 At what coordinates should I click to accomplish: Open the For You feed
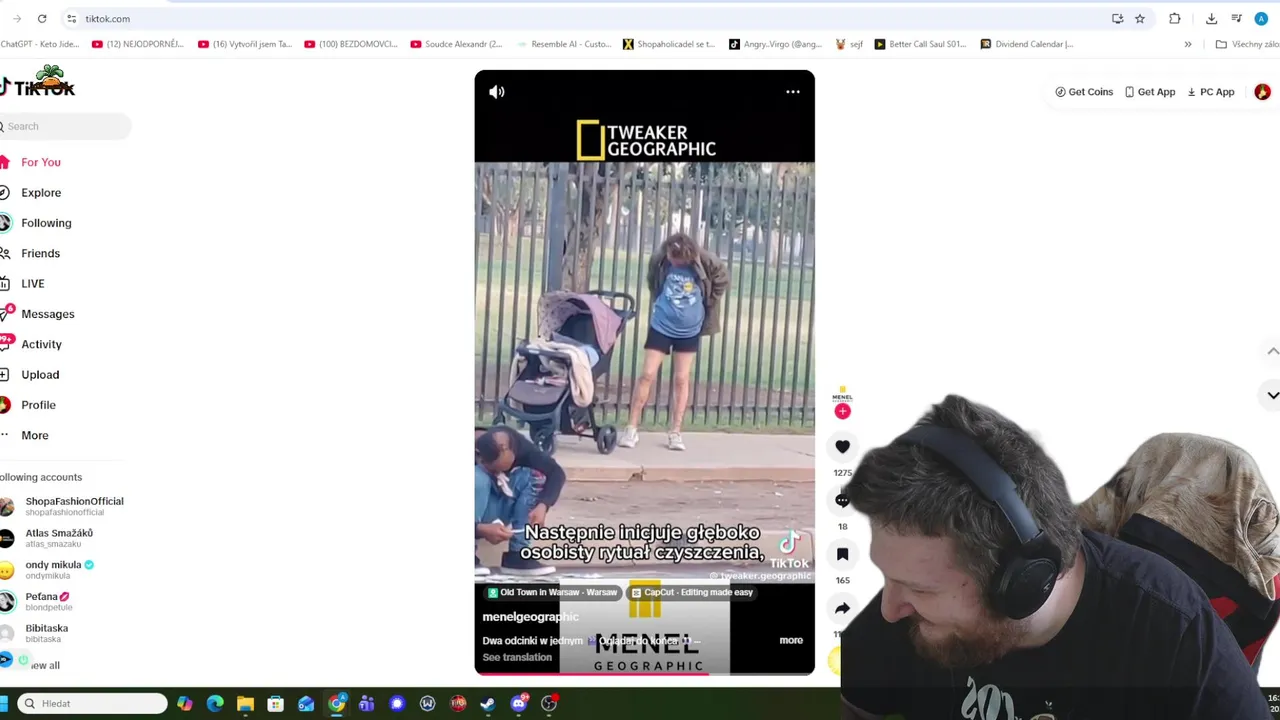[x=32, y=162]
